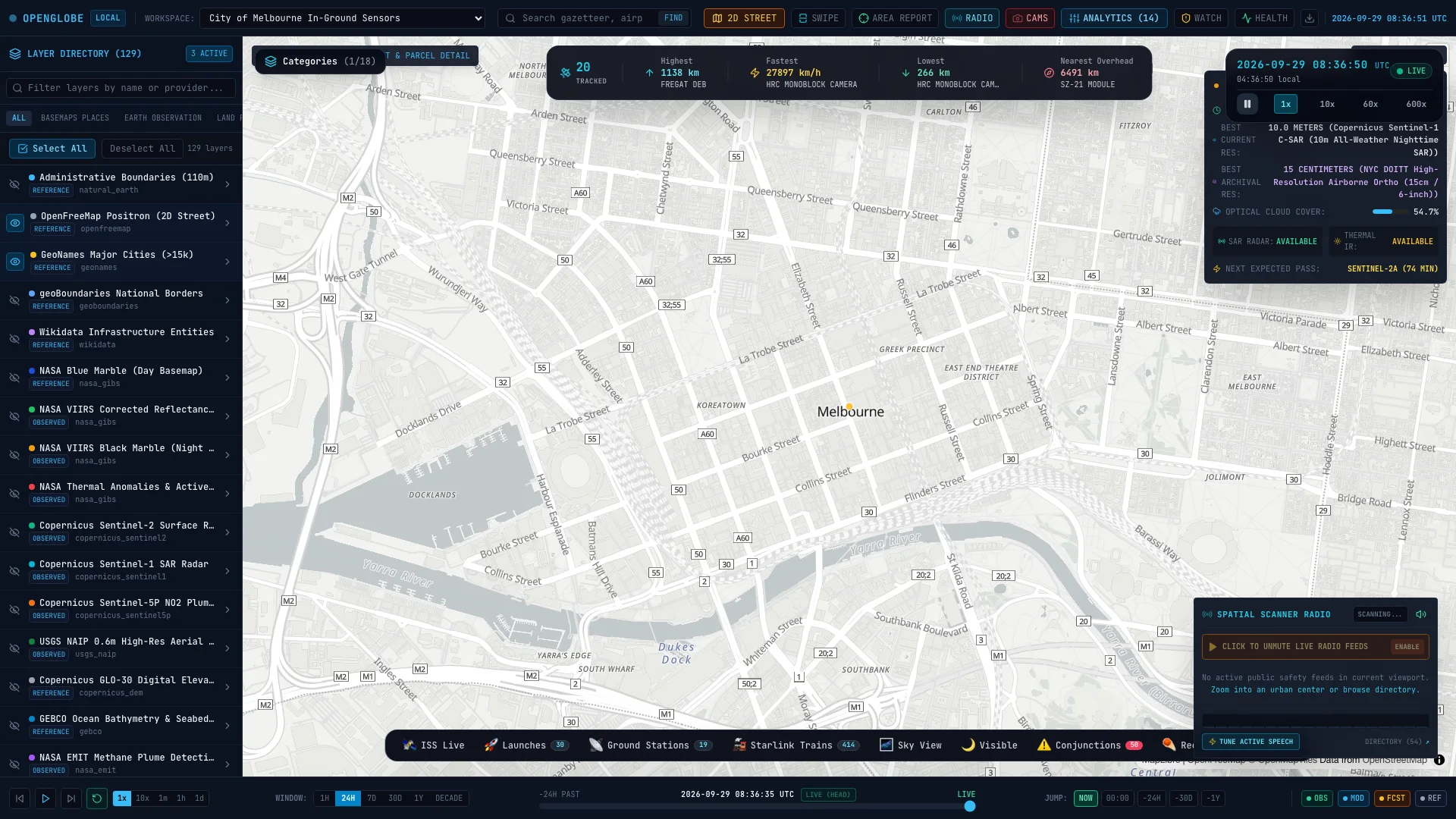Set timeline speed to 10x
The image size is (1456, 819).
[143, 799]
